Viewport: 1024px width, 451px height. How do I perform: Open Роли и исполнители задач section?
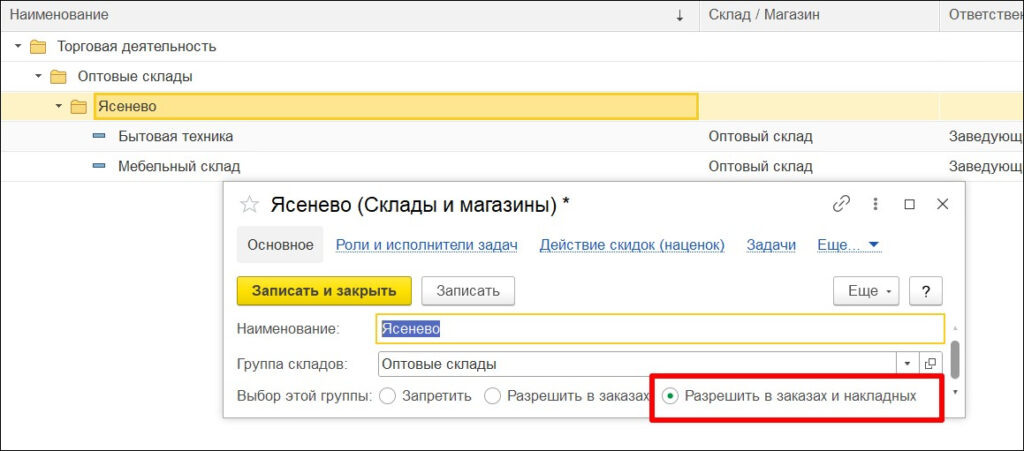tap(426, 245)
